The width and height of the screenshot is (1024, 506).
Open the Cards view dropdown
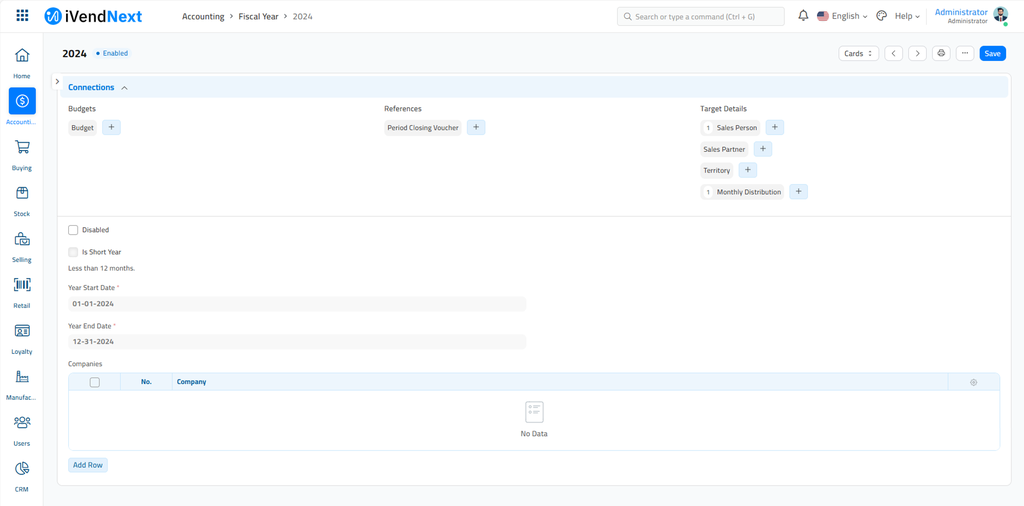pos(858,53)
